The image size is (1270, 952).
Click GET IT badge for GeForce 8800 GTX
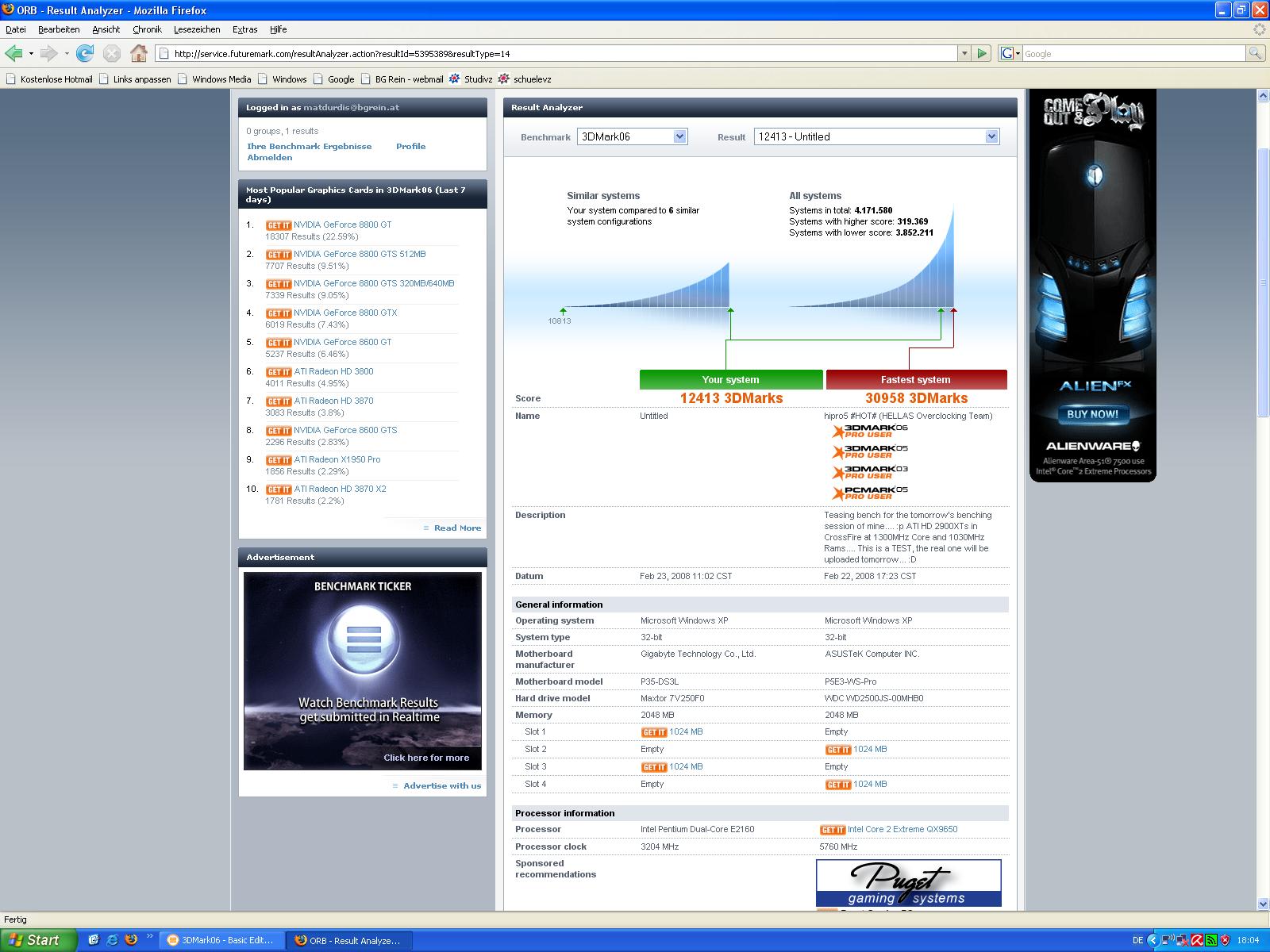click(x=279, y=313)
